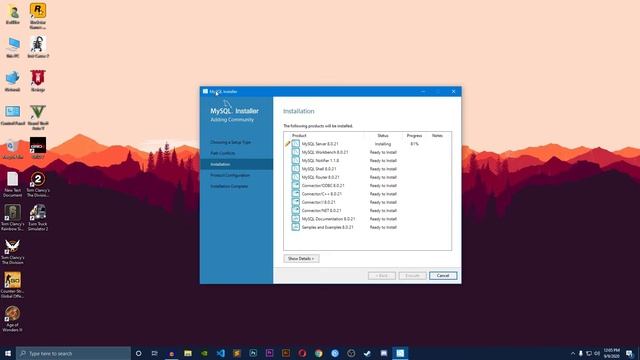Screen dimensions: 640x360
Task: Select the MySQL Documentation 8.0.21 row text
Action: (329, 219)
